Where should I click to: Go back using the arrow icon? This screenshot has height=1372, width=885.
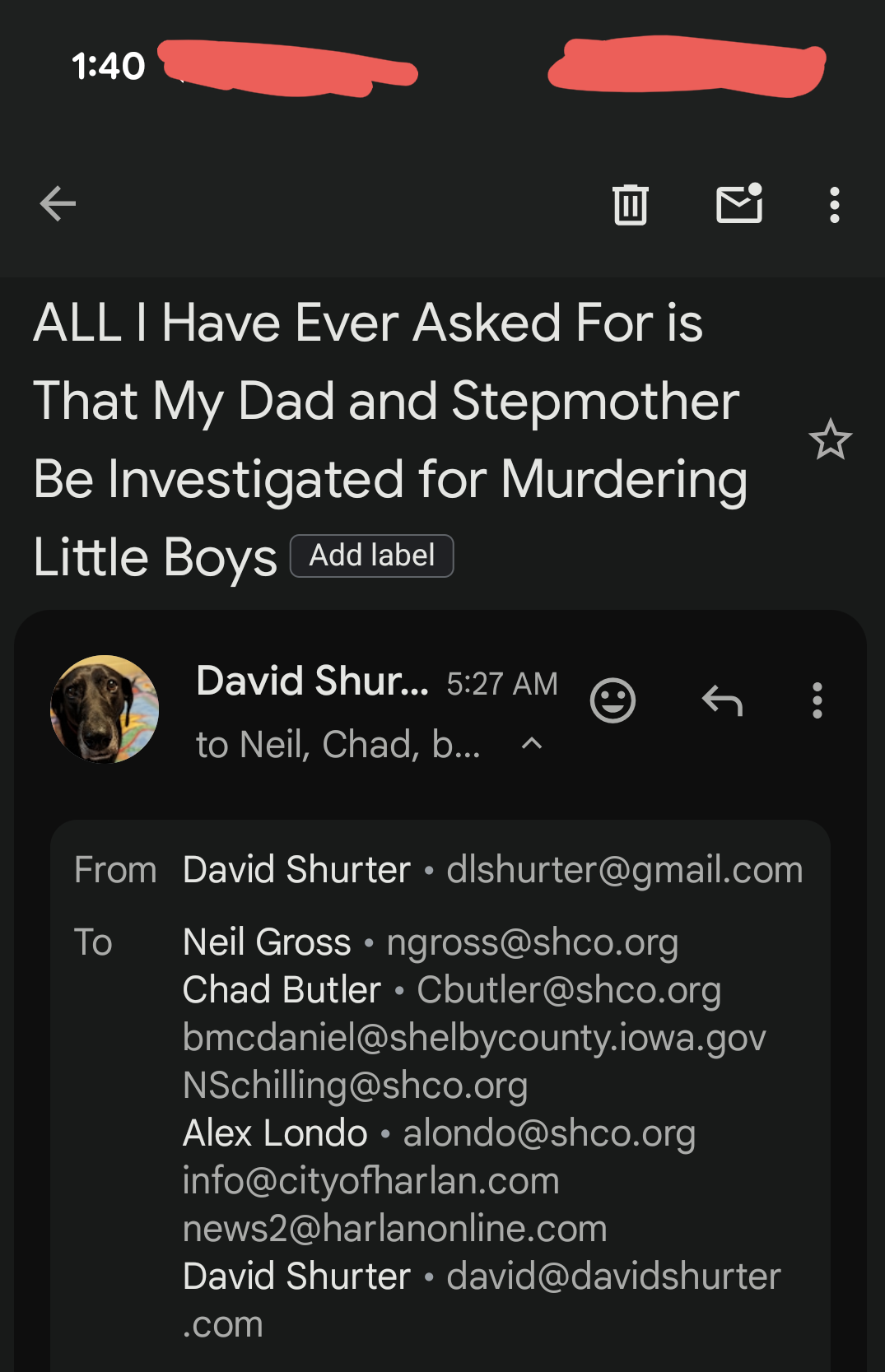[x=58, y=204]
